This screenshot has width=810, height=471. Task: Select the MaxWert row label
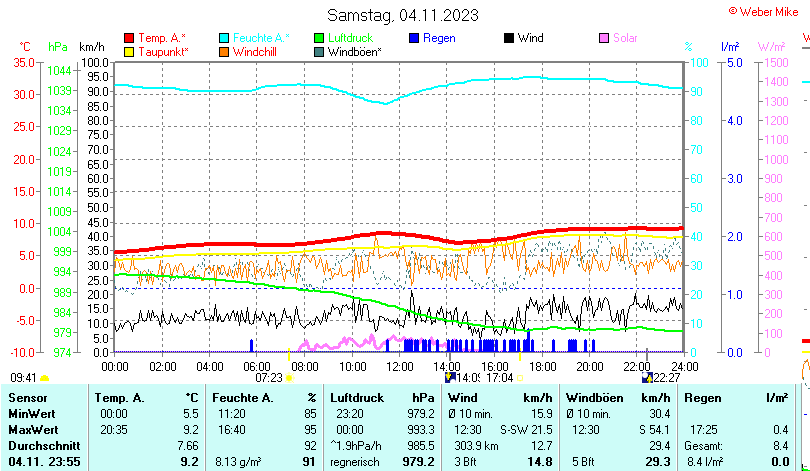[33, 429]
